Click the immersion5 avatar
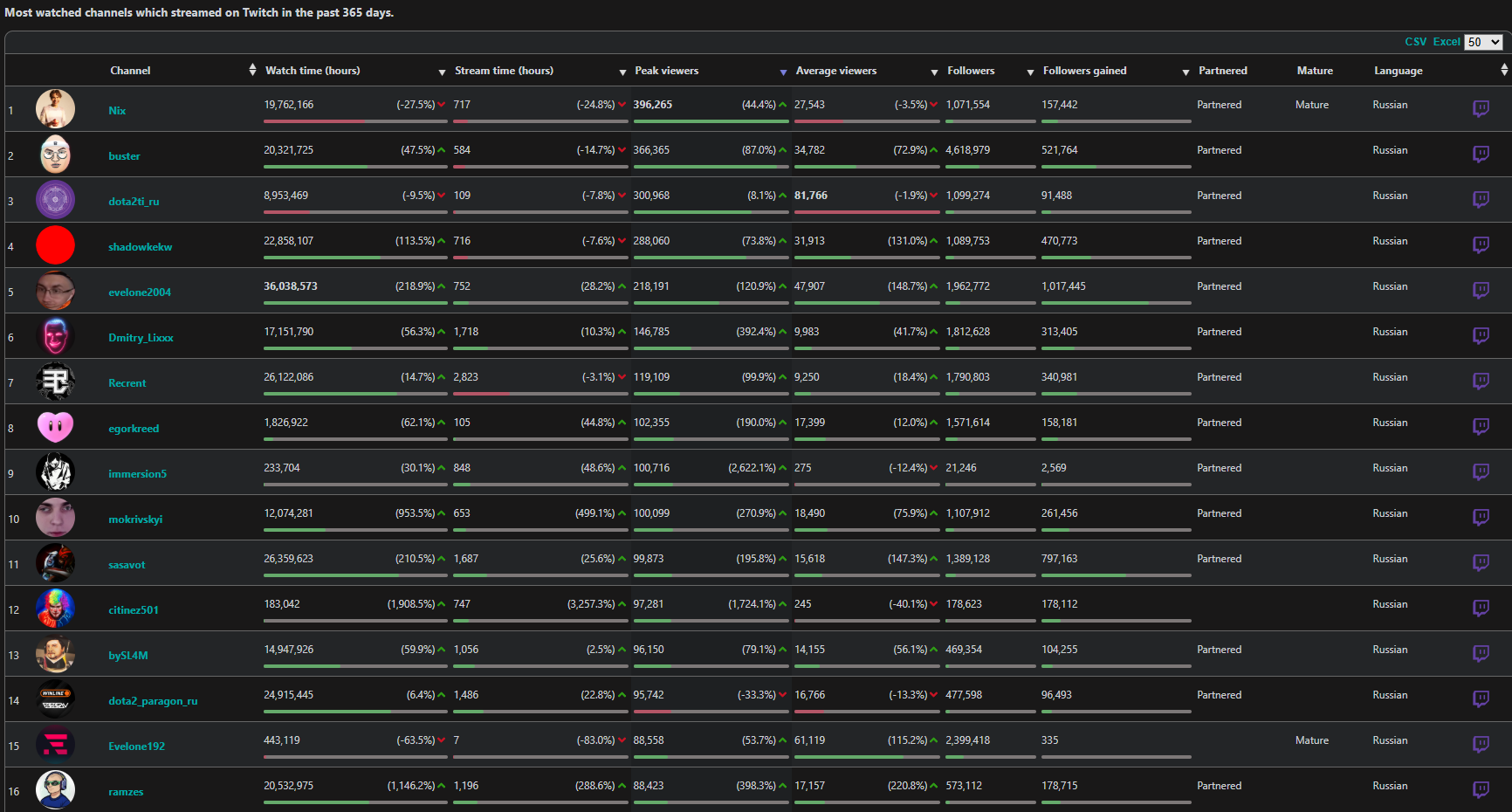The width and height of the screenshot is (1512, 812). click(x=55, y=472)
